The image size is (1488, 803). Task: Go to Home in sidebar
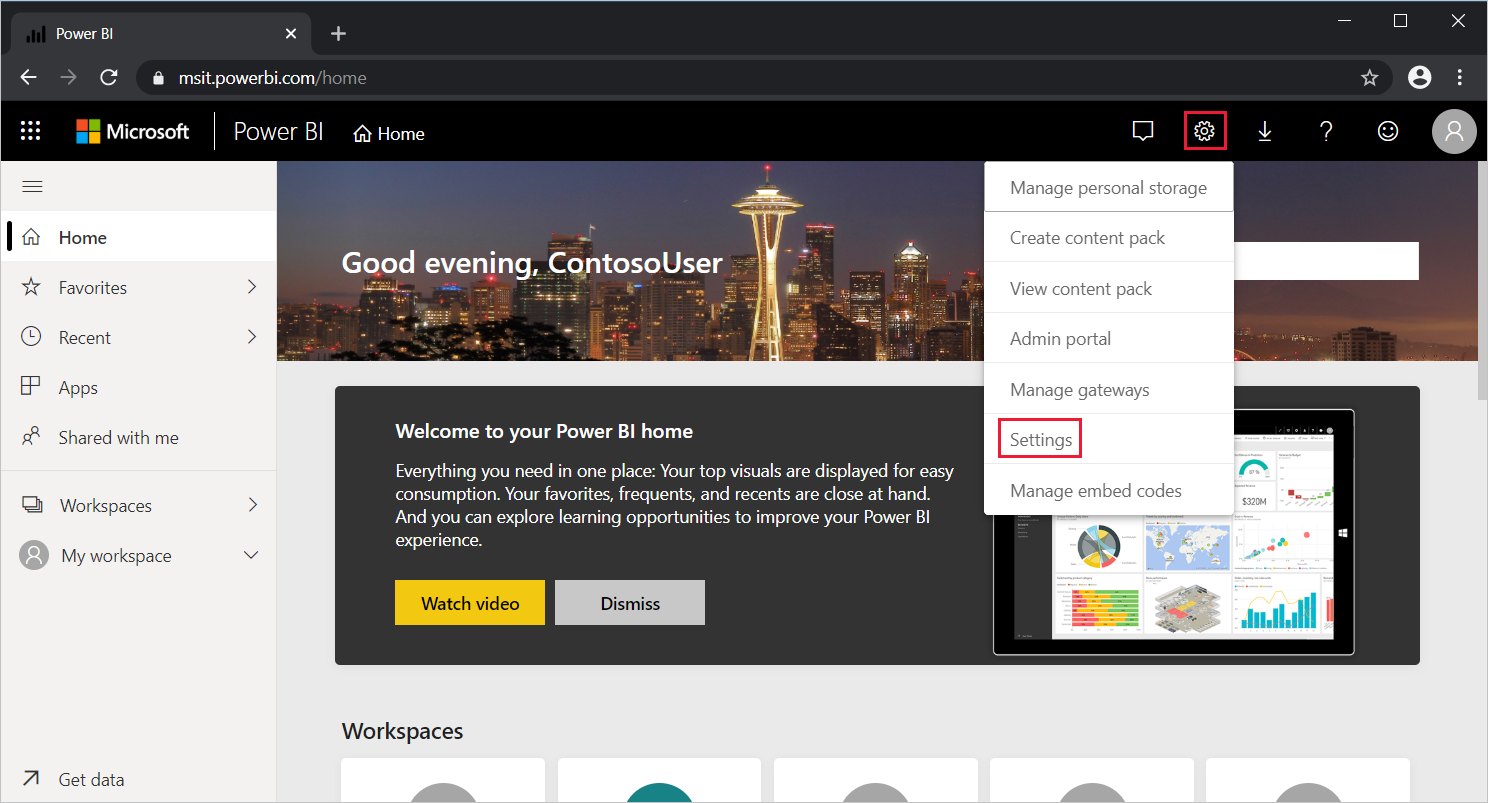point(139,237)
